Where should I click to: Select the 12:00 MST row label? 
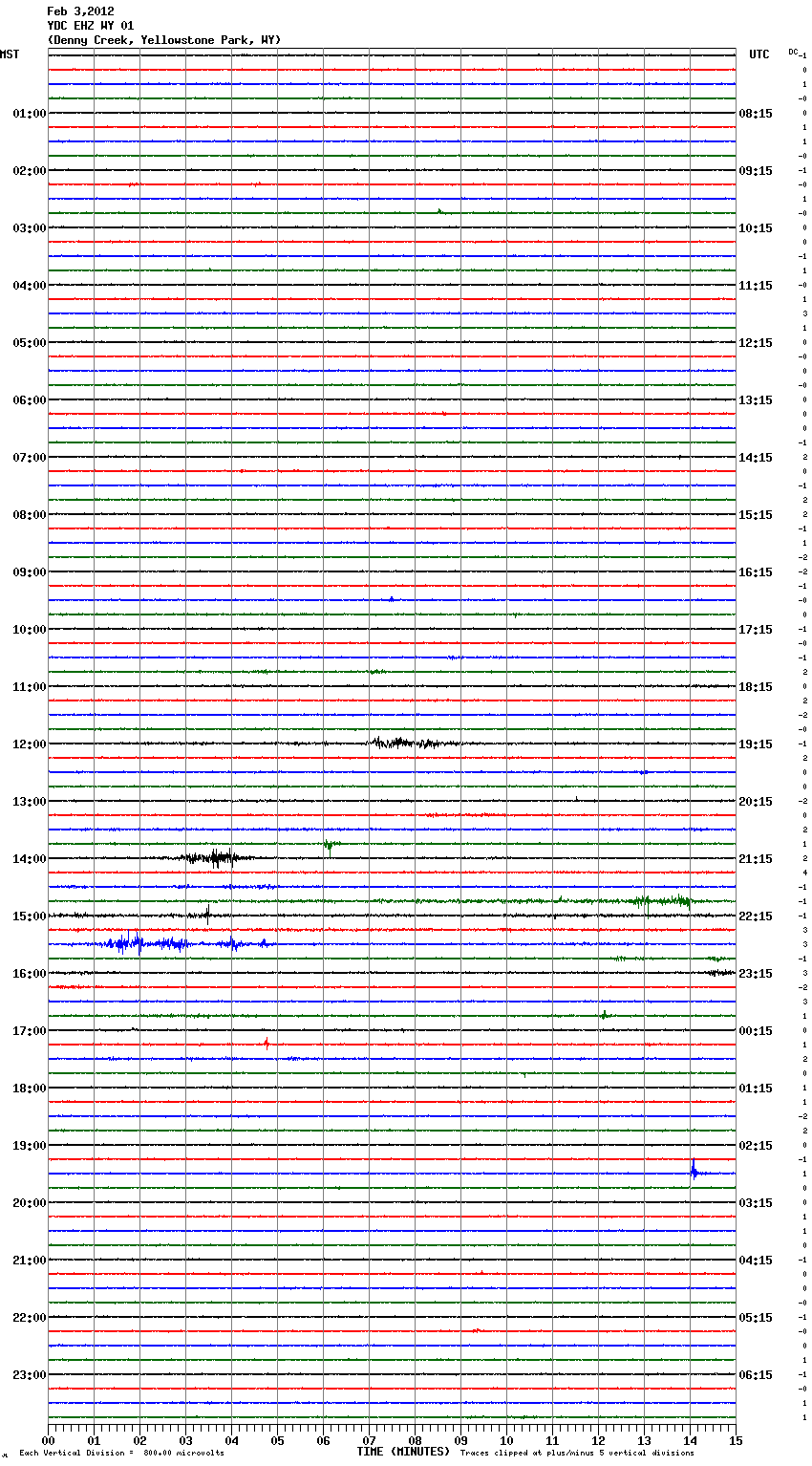[x=29, y=744]
